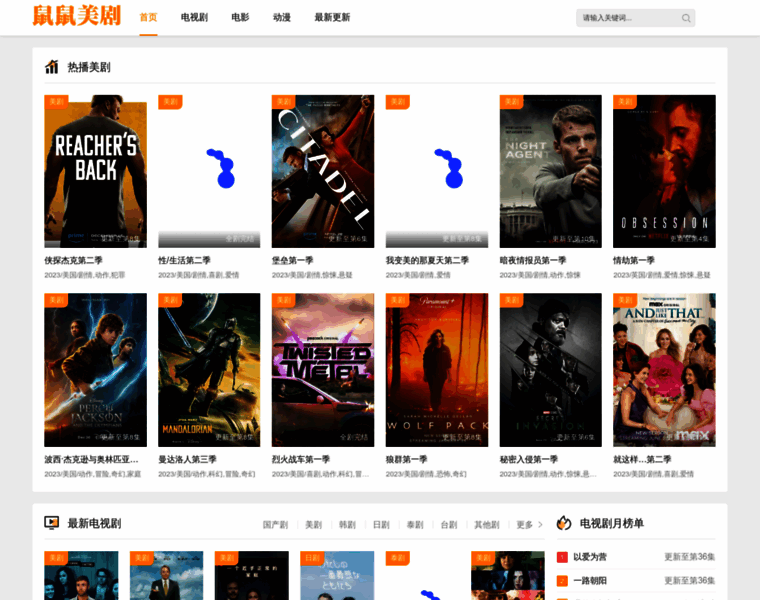Open the title link 烈火战车第一季

point(301,459)
